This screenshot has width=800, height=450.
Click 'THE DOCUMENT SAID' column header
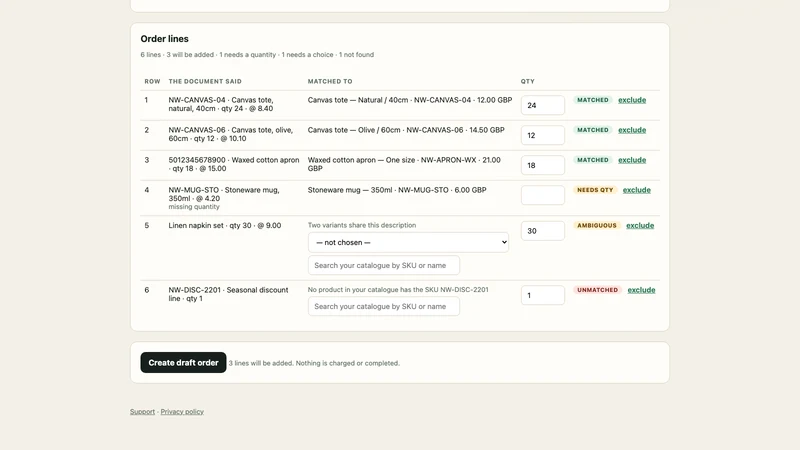click(x=205, y=81)
